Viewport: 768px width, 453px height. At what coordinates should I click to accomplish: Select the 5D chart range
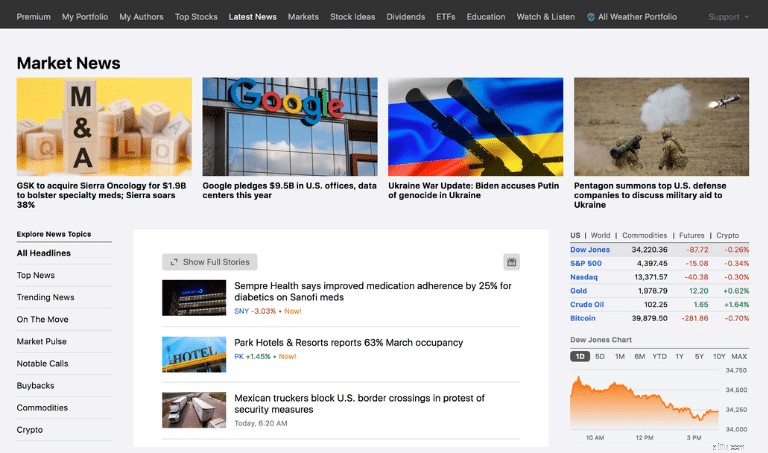600,357
